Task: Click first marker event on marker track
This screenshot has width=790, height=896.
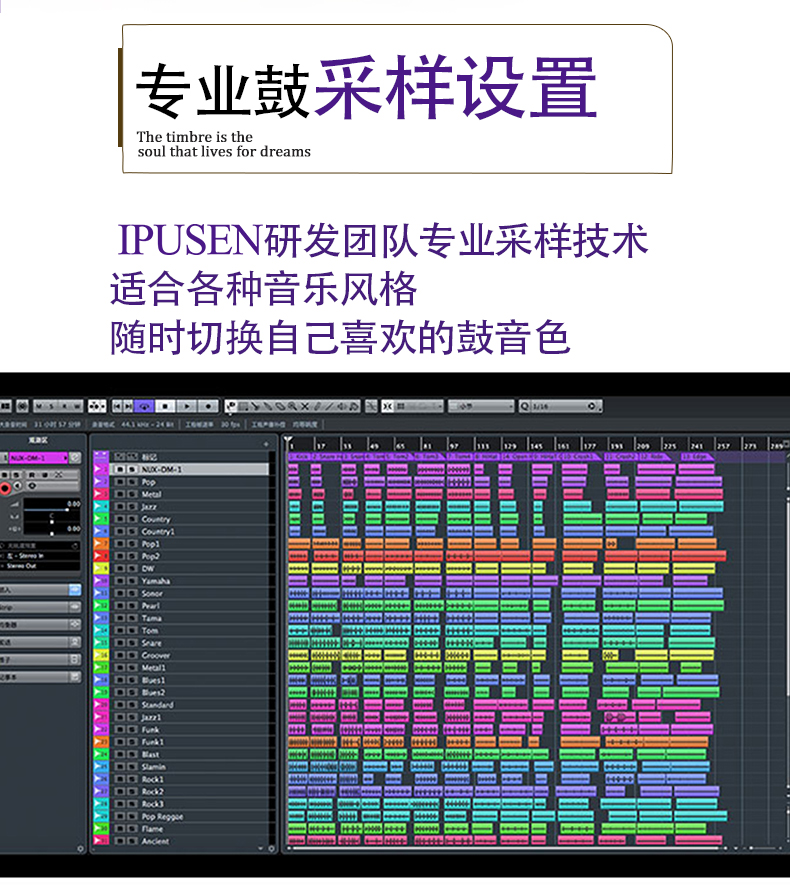Action: coord(299,457)
